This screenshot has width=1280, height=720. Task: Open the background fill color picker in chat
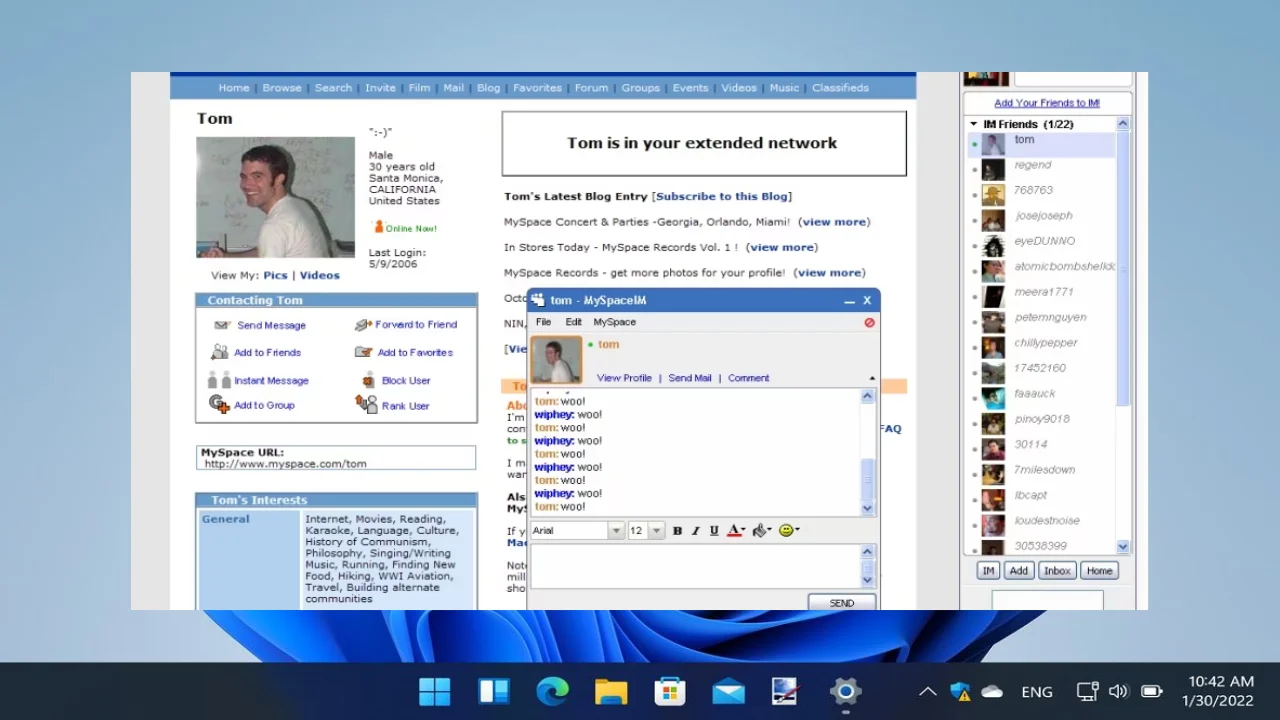[762, 531]
